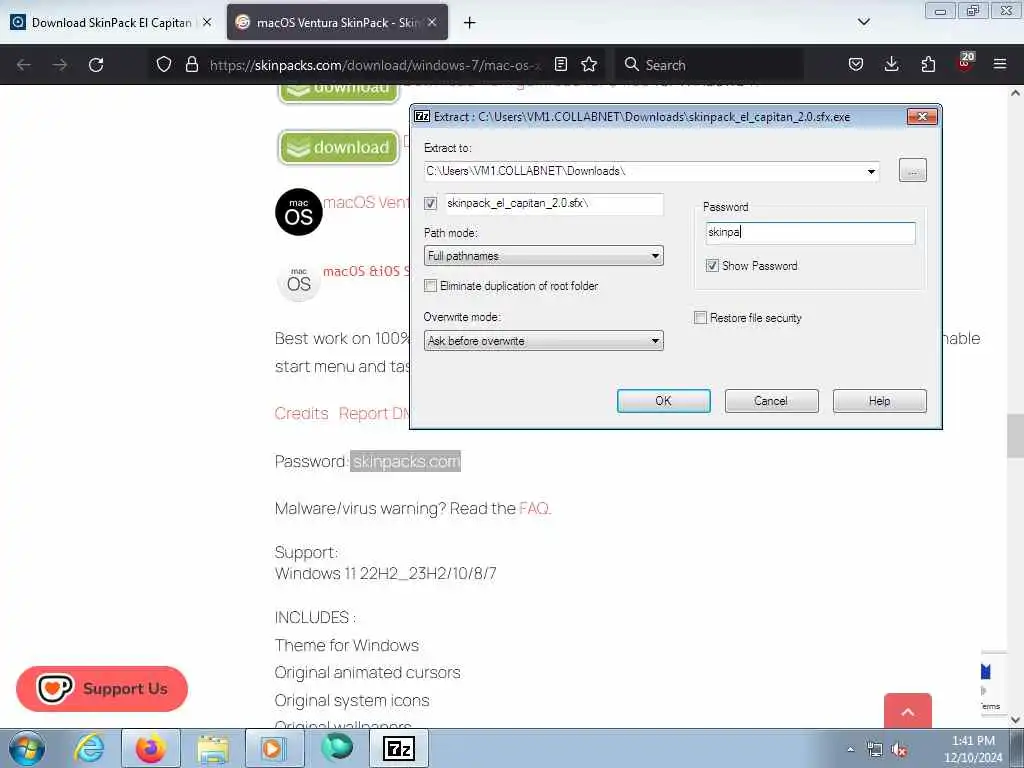Toggle reader view icon in address bar

pos(560,64)
